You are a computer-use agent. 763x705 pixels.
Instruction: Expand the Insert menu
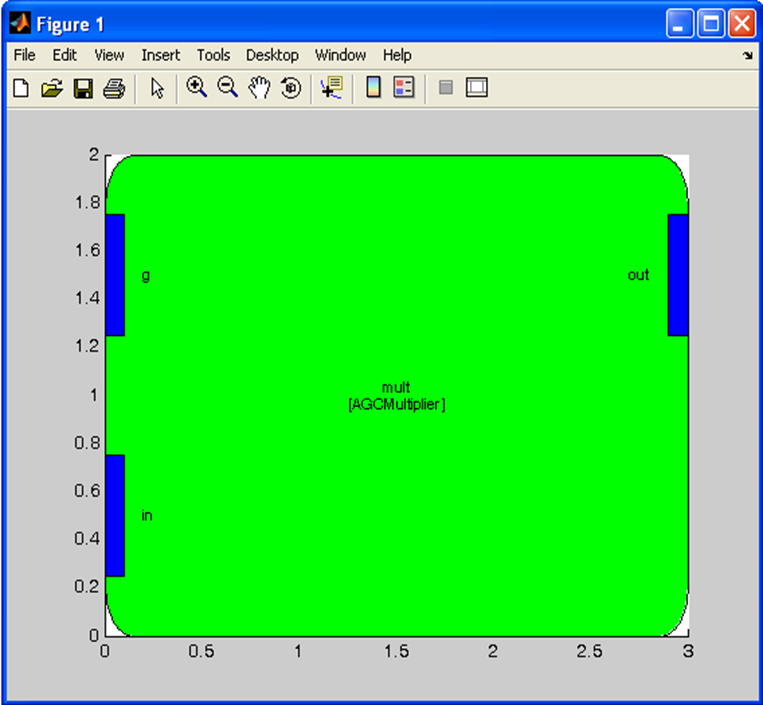[x=161, y=55]
